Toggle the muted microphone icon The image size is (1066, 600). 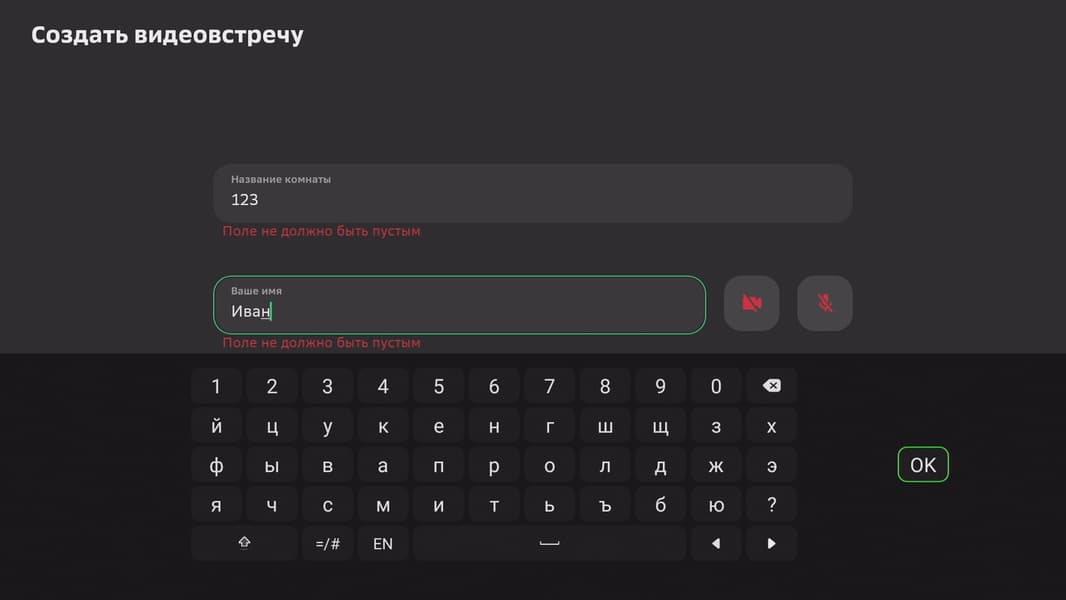(x=825, y=303)
